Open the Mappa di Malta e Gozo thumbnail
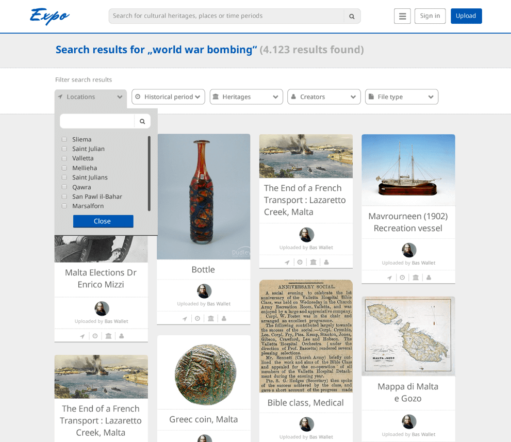 point(408,336)
